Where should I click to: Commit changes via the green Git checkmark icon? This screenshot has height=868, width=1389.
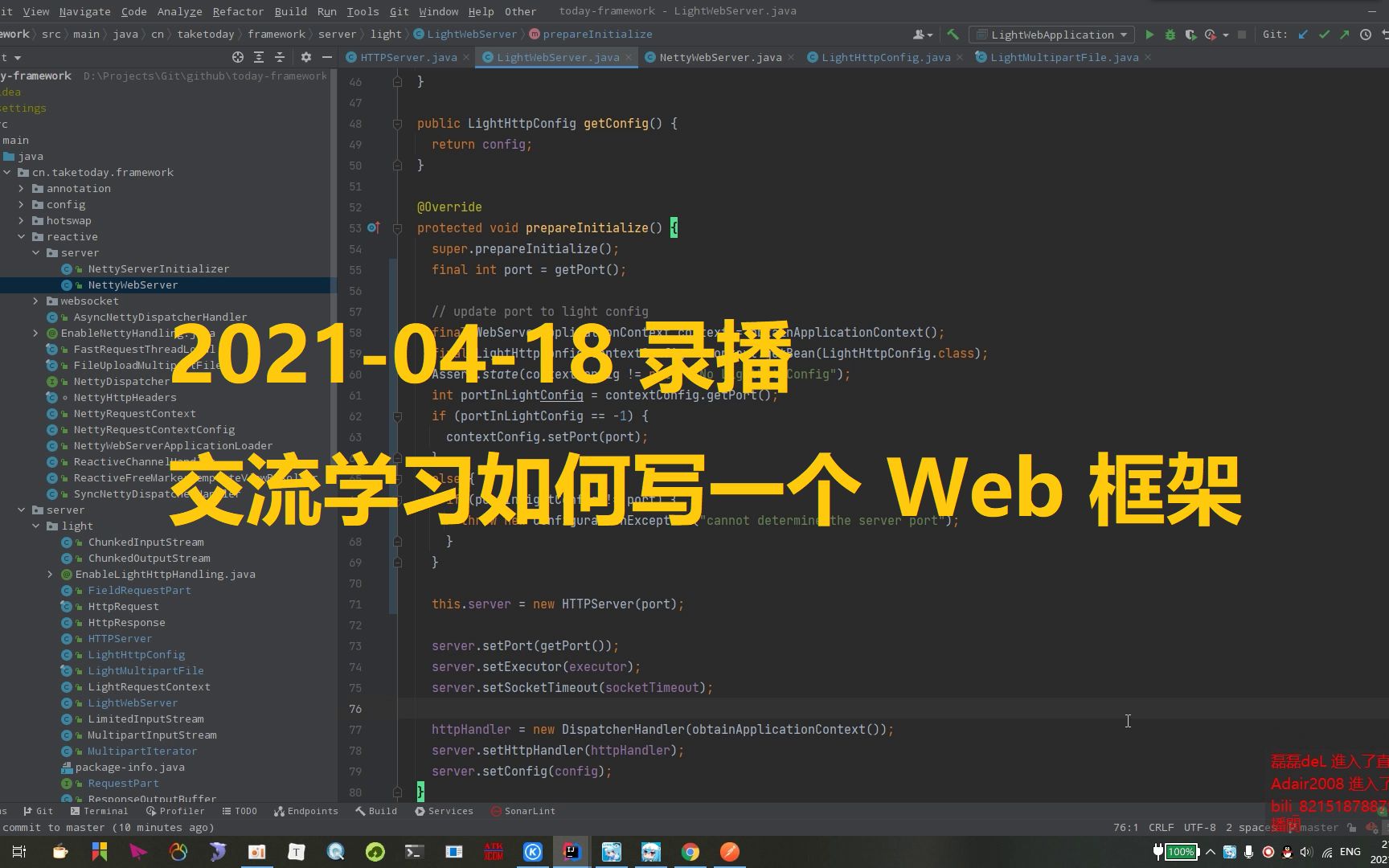click(x=1323, y=35)
